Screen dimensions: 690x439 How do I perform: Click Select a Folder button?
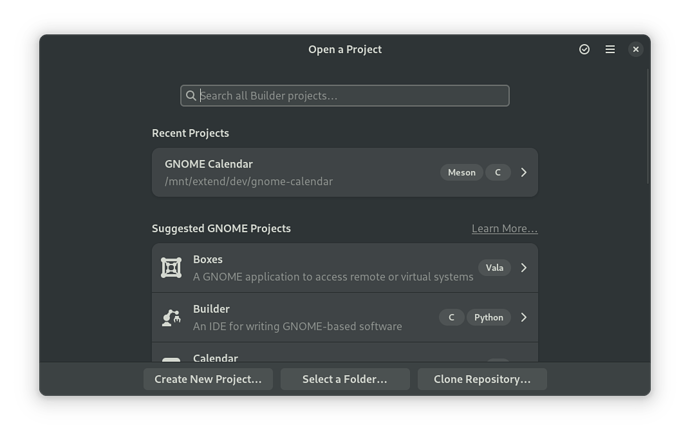coord(345,379)
